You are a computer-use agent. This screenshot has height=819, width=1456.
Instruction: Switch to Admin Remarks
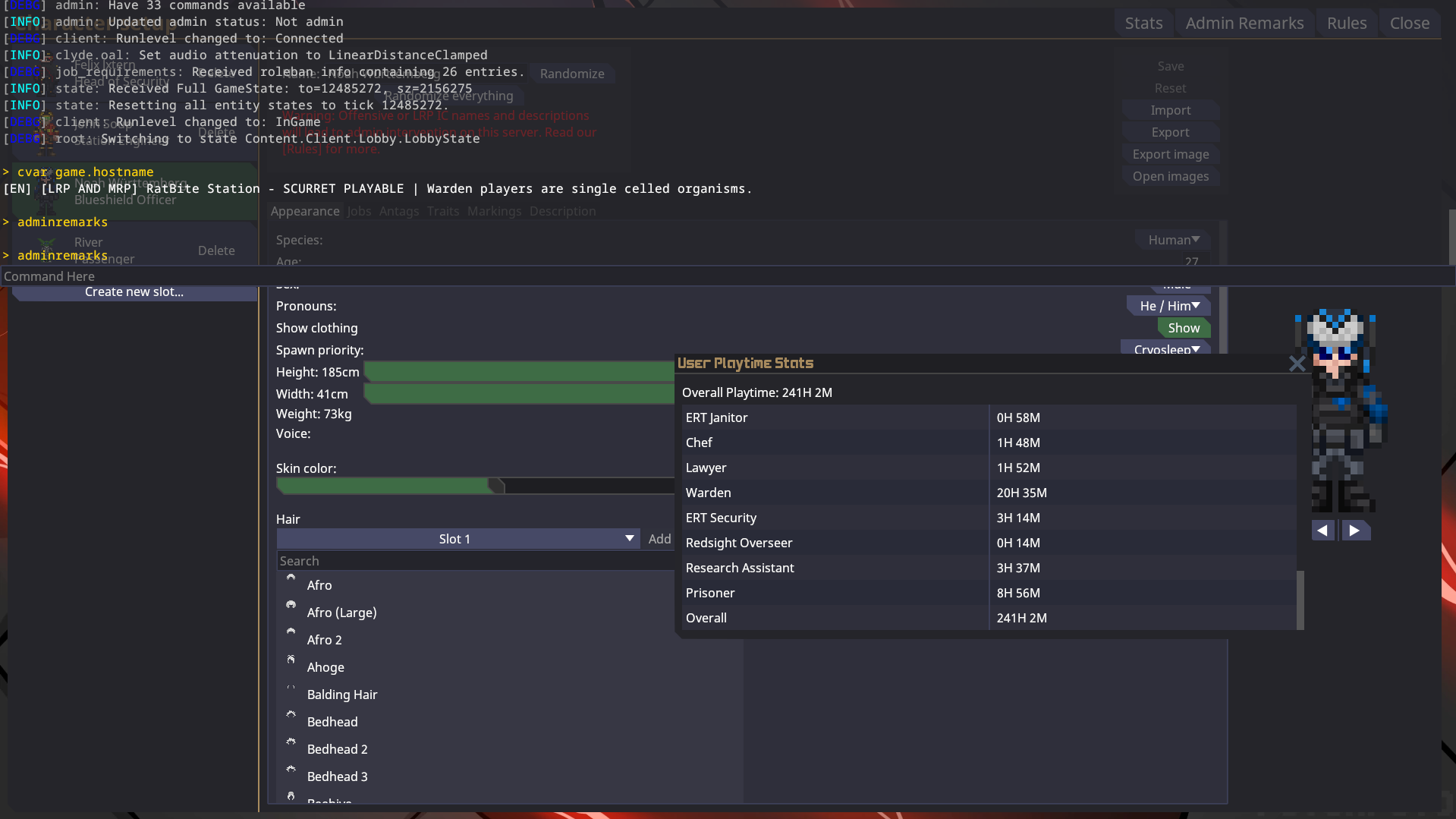coord(1244,24)
